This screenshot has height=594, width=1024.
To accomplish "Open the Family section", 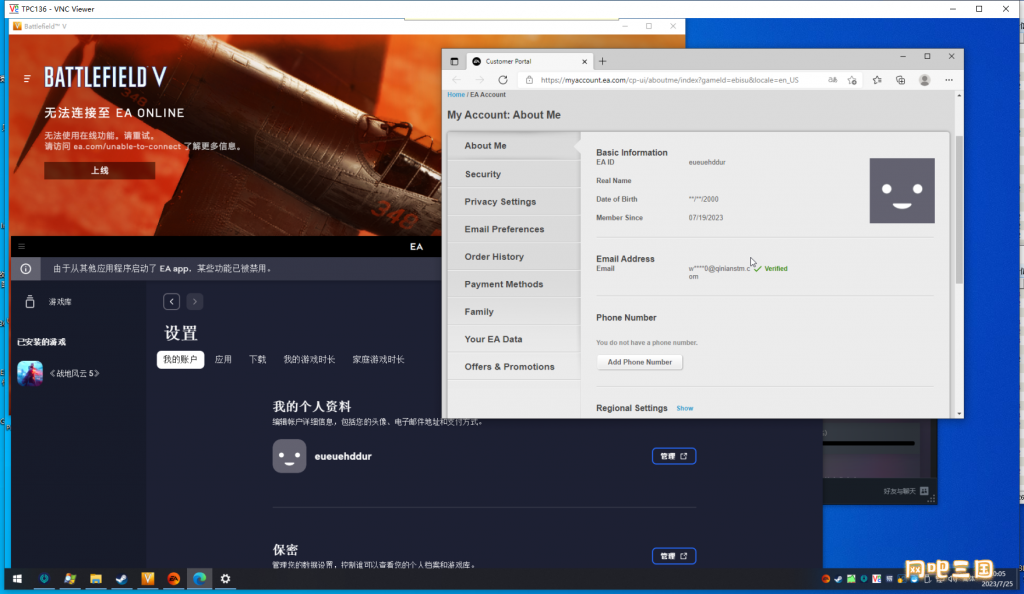I will [x=514, y=311].
